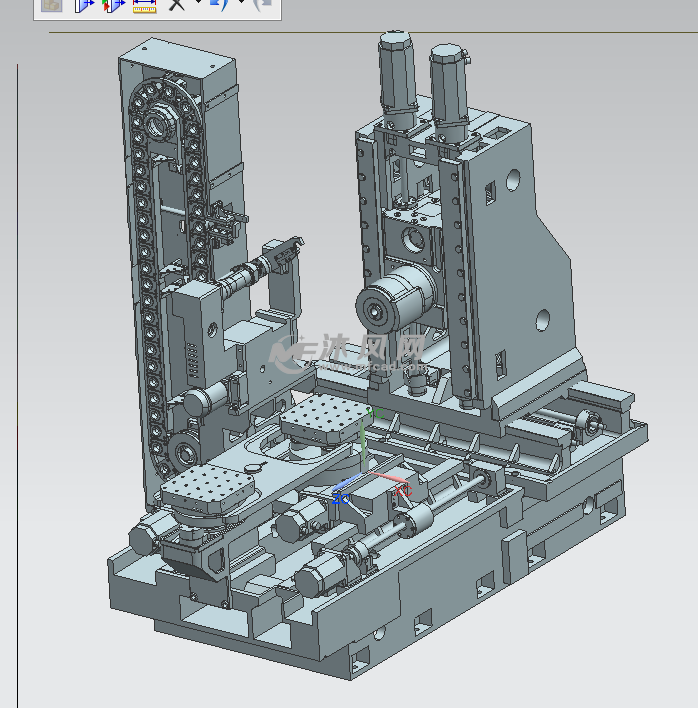Click the black X delete icon
The height and width of the screenshot is (708, 698).
tap(177, 5)
